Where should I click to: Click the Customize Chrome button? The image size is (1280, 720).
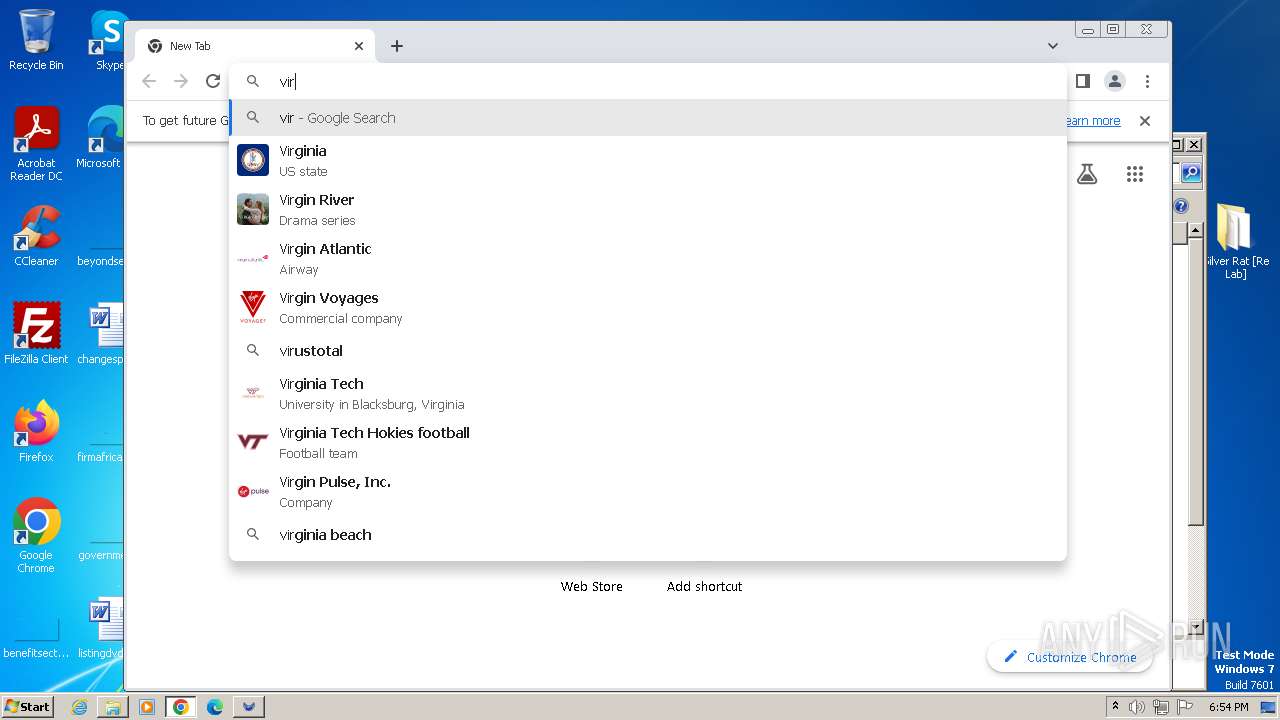click(x=1070, y=657)
